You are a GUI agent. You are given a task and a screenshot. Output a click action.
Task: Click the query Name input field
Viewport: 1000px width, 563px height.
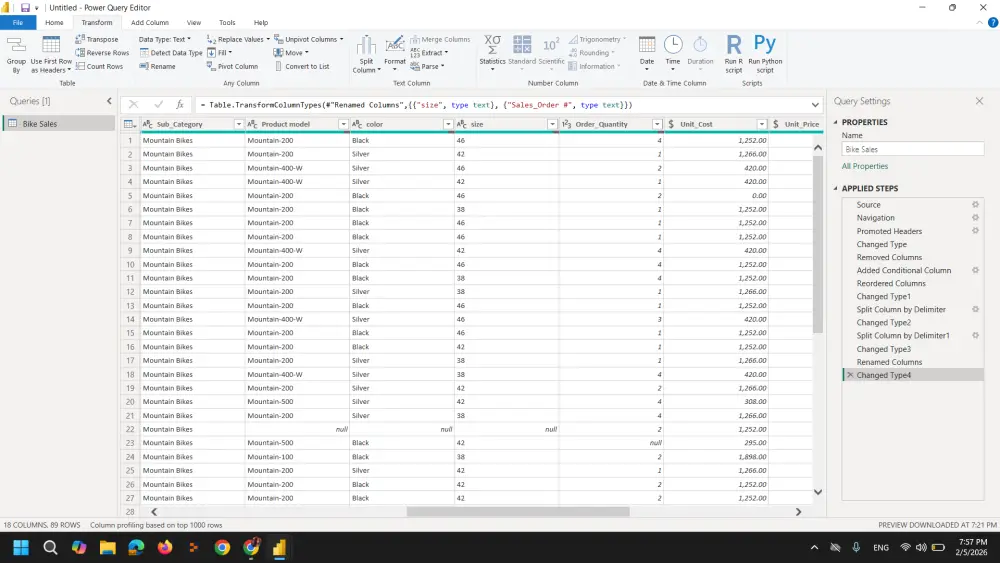pos(913,149)
